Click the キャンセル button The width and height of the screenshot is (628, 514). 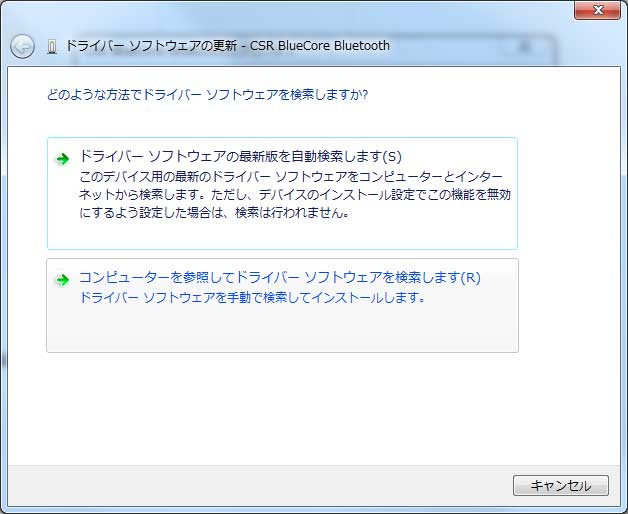561,486
